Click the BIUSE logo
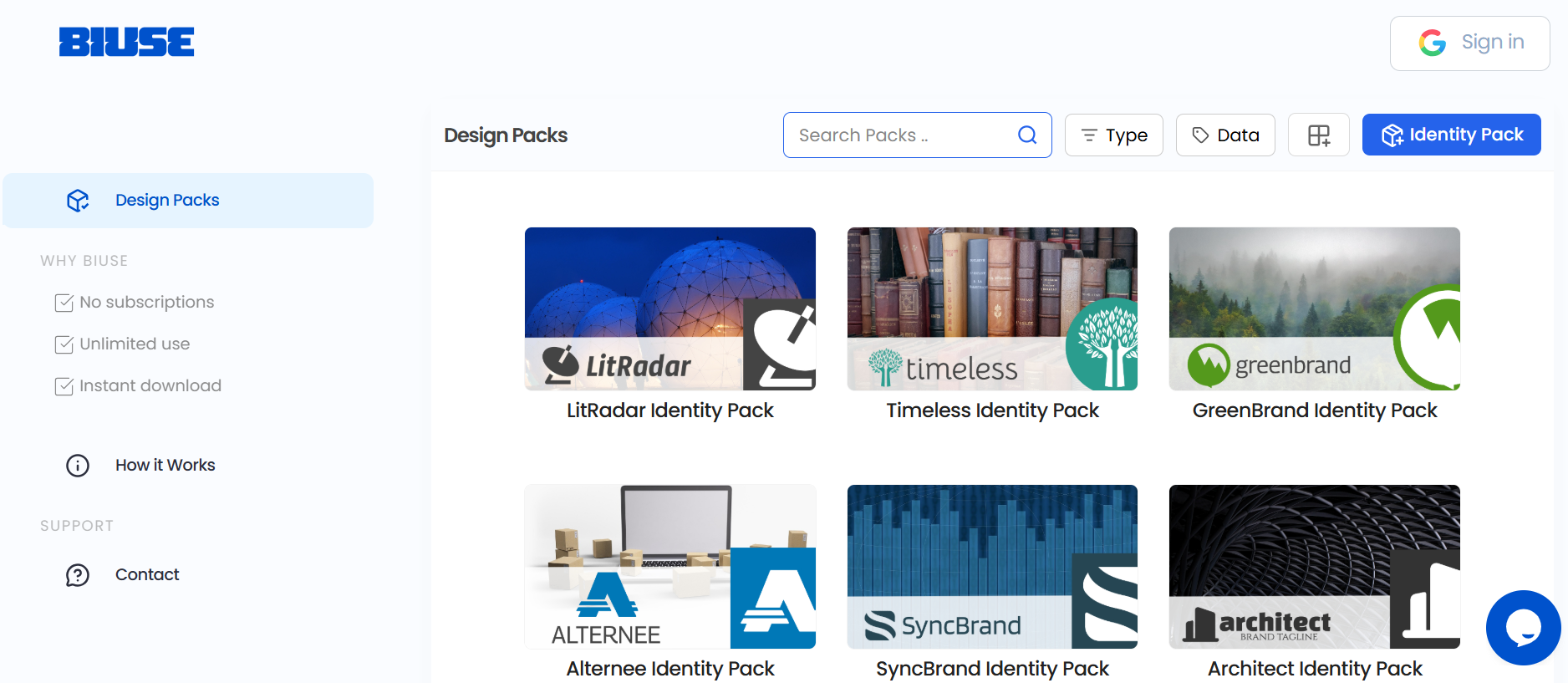The image size is (1568, 683). point(126,42)
